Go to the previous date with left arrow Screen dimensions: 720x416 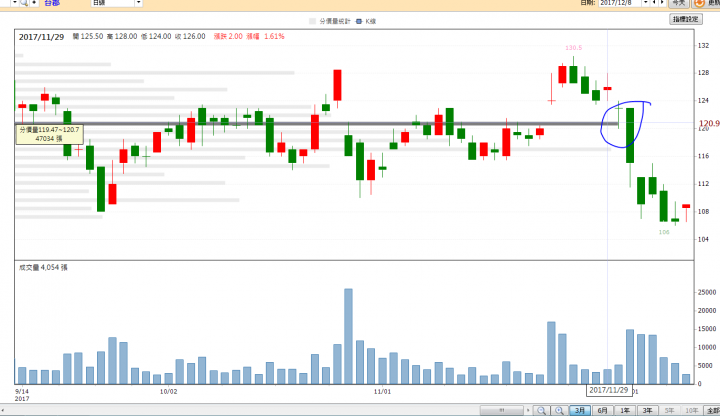(x=654, y=3)
